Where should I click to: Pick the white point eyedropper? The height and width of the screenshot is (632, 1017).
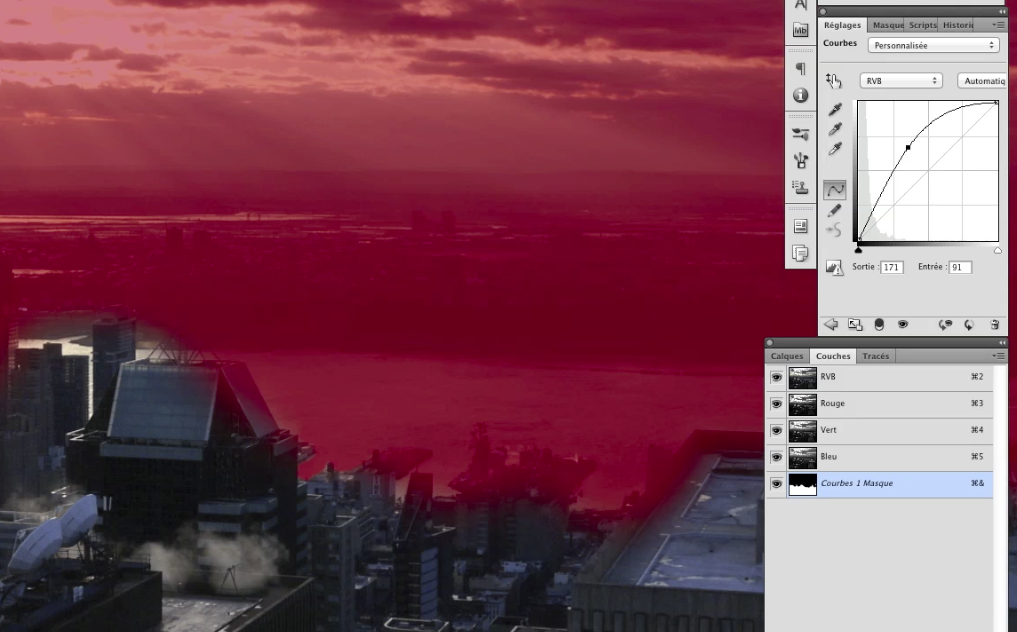835,149
